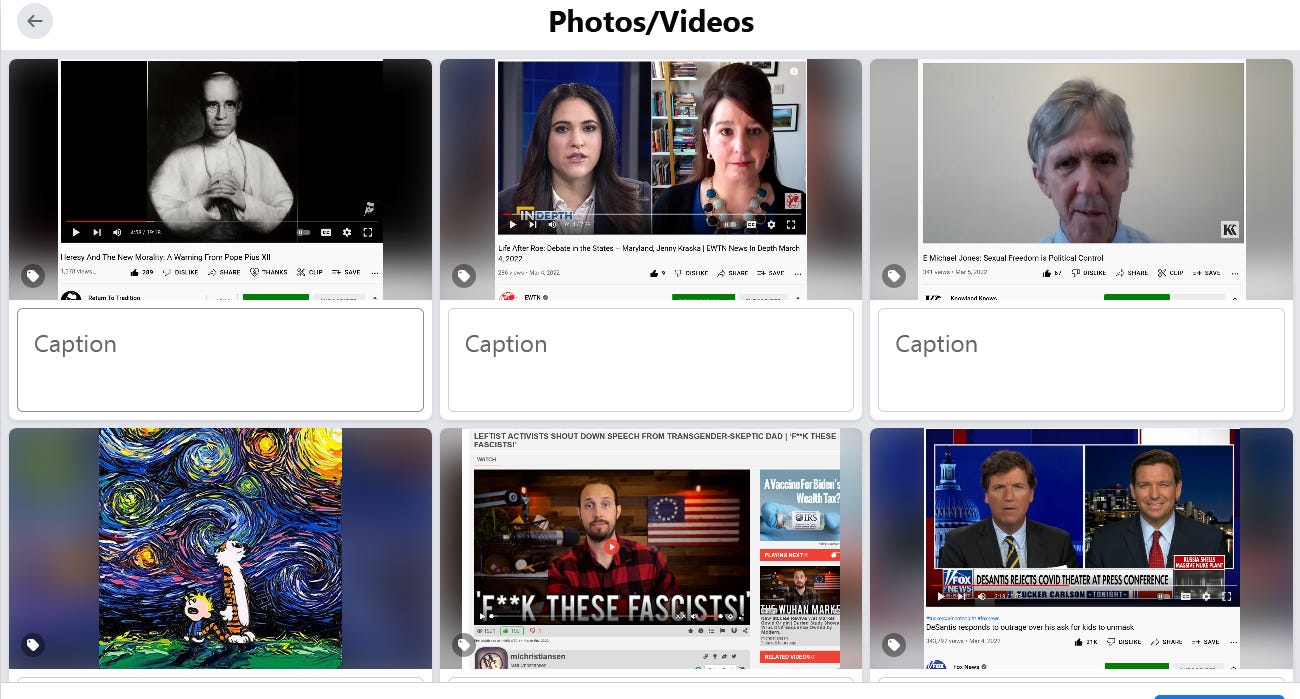Screen dimensions: 1300x699
Task: Open the Tucker Carlson DeSantis thumbnail
Action: [x=1081, y=548]
